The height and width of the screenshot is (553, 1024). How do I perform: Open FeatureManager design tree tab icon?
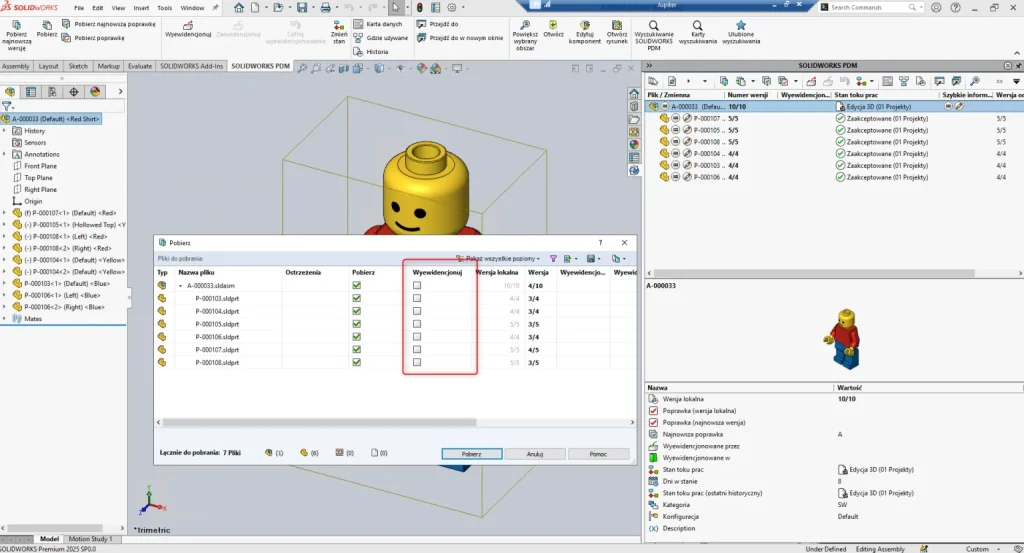10,92
